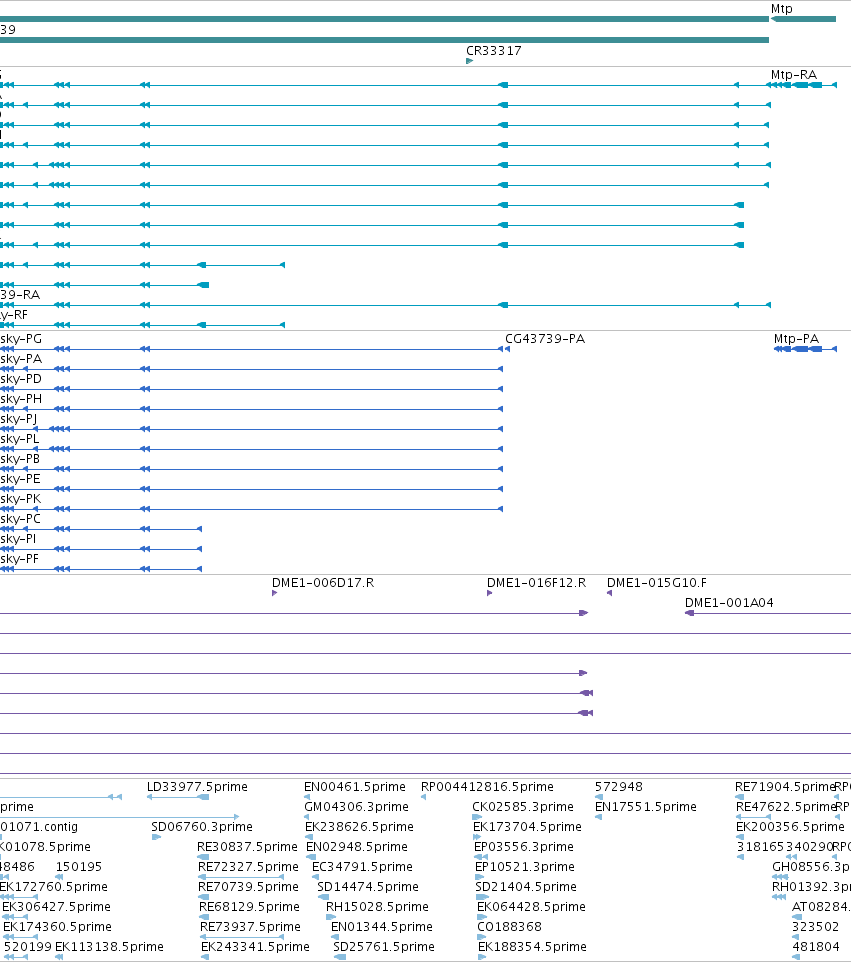Screen dimensions: 851x962
Task: Click the EK200356.5prime label
Action: (790, 827)
